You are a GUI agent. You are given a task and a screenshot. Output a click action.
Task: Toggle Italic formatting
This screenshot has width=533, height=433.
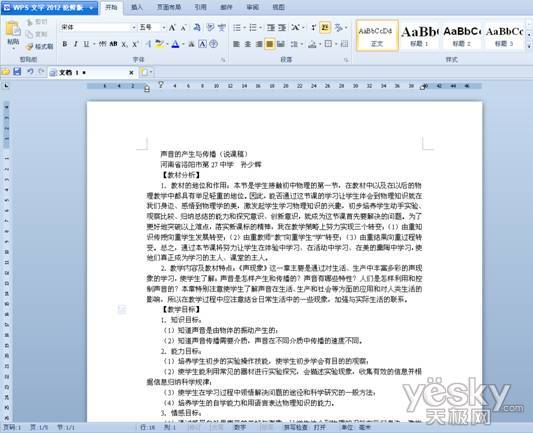coord(75,44)
